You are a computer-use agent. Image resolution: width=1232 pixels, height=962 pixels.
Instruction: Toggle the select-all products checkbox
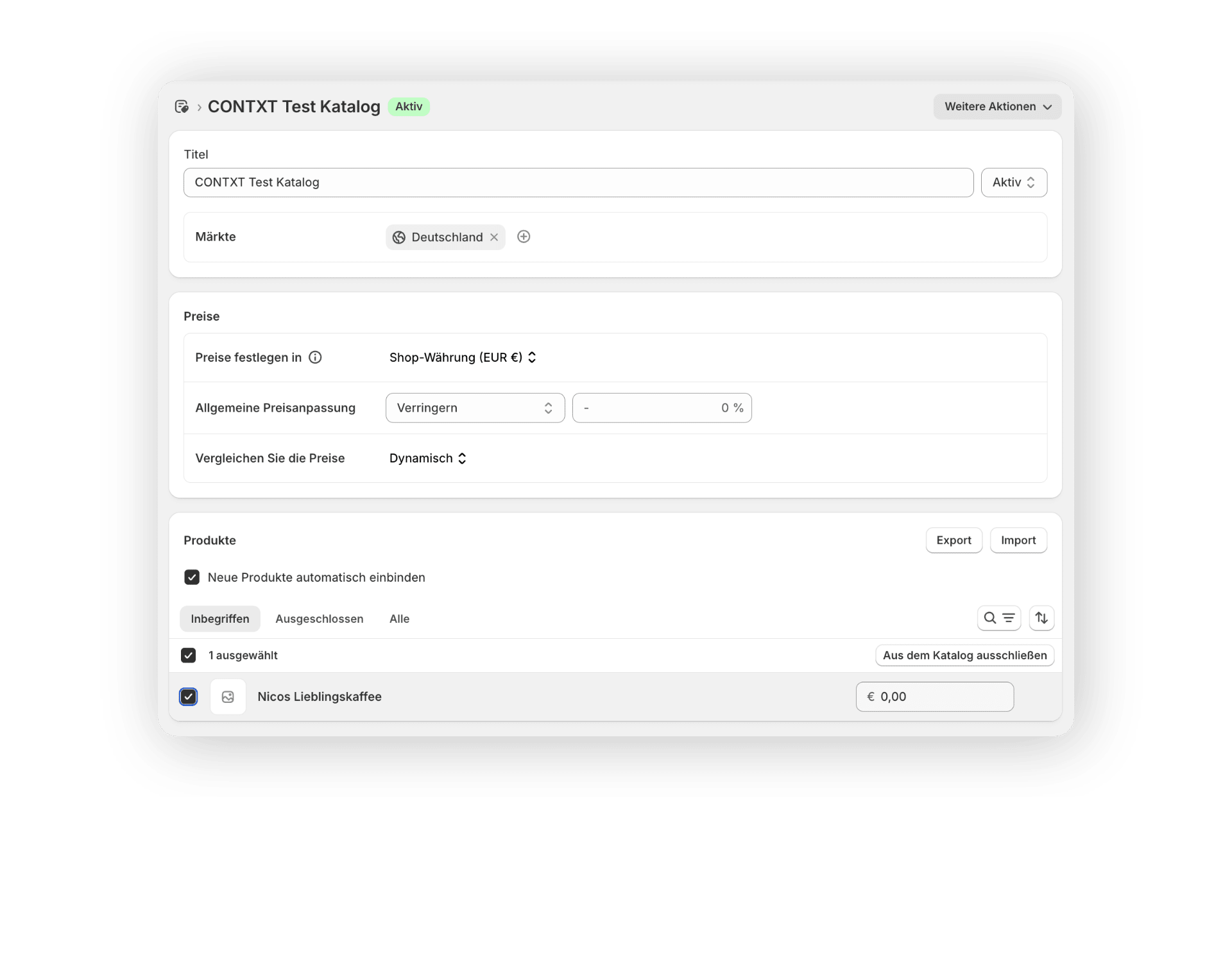click(188, 655)
